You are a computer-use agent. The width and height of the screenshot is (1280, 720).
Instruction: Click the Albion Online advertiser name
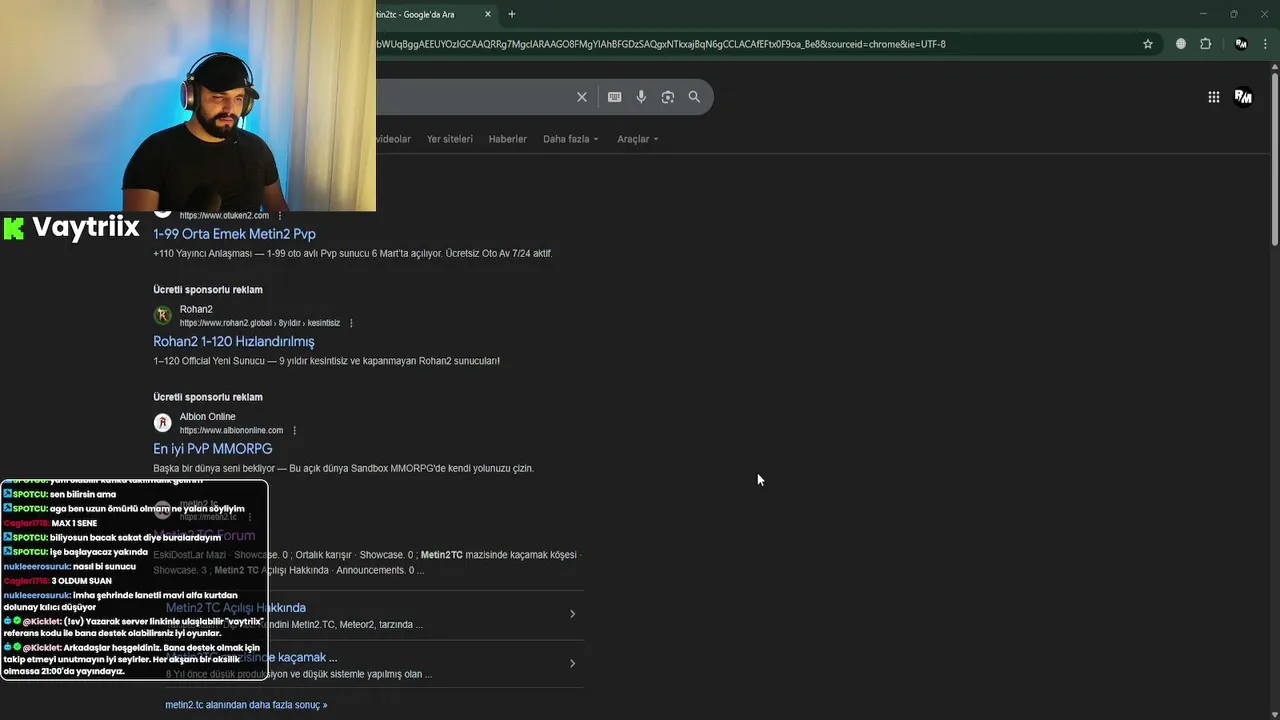coord(207,417)
